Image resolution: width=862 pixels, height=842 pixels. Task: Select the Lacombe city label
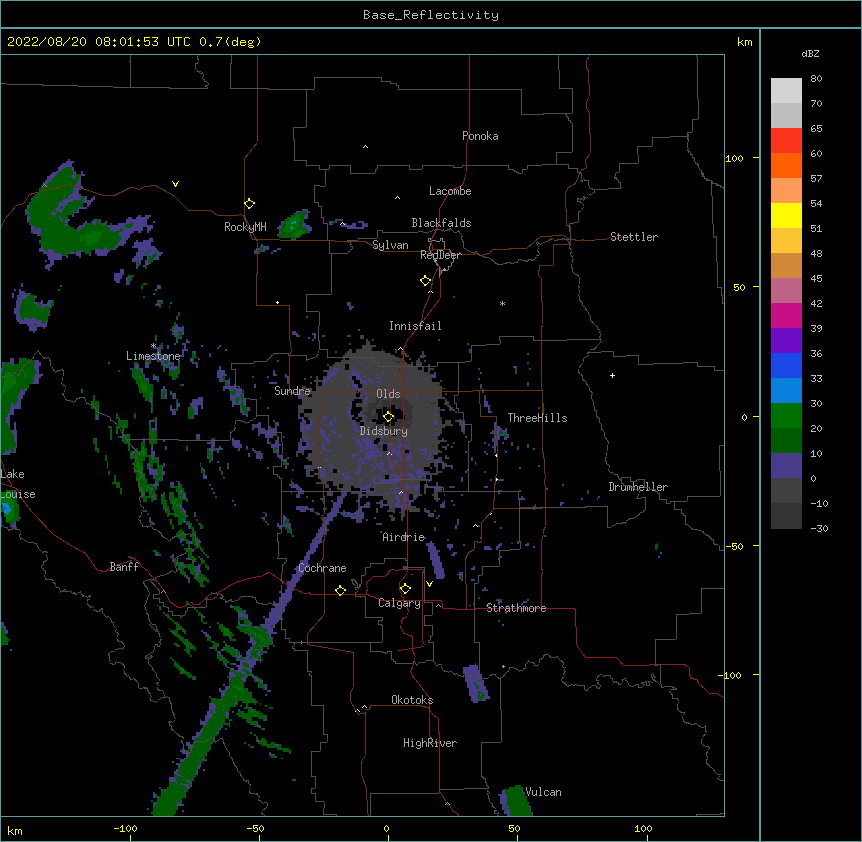point(450,191)
